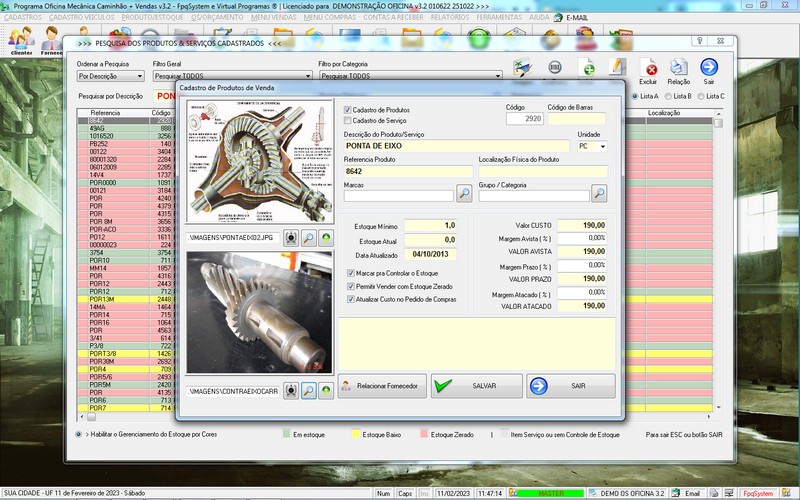This screenshot has height=500, width=800.
Task: Toggle Marcar pra Controlar o Estoque
Action: point(349,273)
